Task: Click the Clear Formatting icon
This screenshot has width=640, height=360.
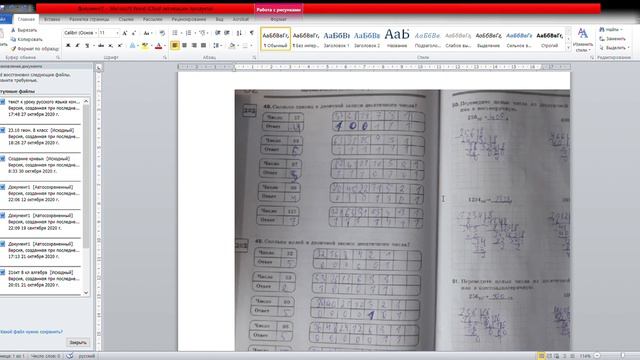Action: tap(162, 33)
